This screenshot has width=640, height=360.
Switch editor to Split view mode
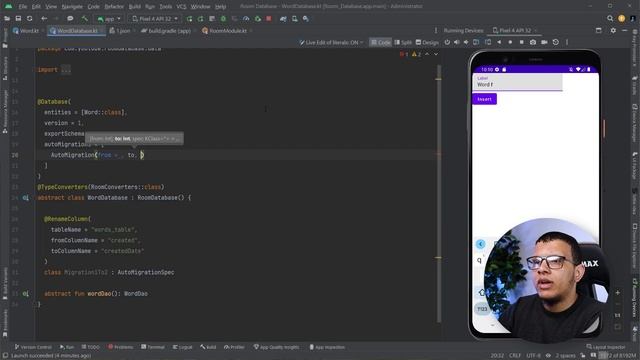[403, 42]
